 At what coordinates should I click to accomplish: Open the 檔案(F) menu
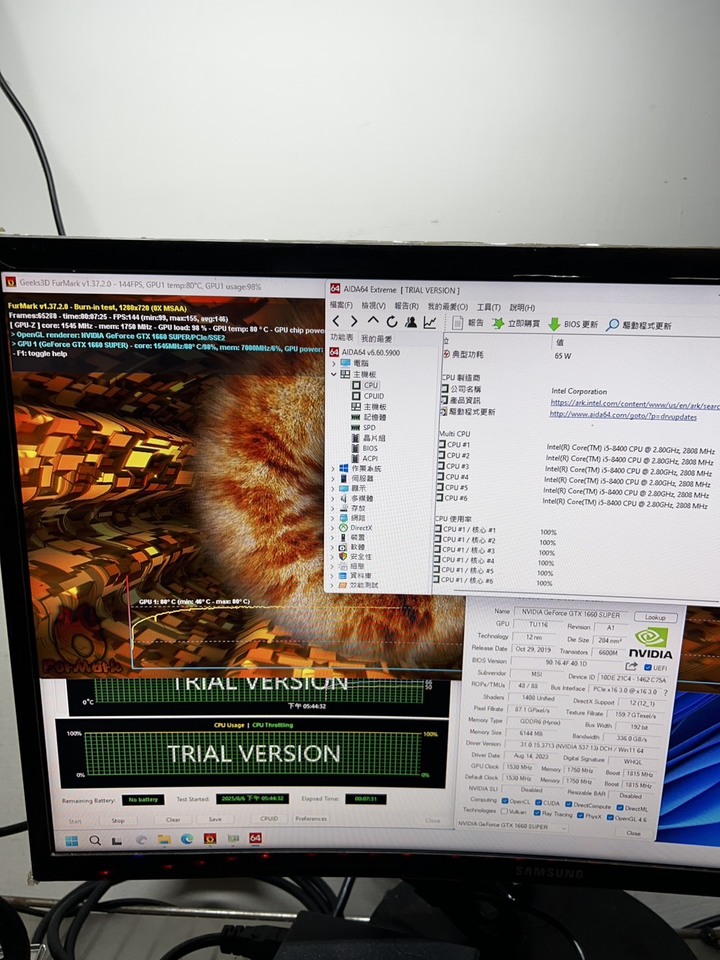[341, 305]
